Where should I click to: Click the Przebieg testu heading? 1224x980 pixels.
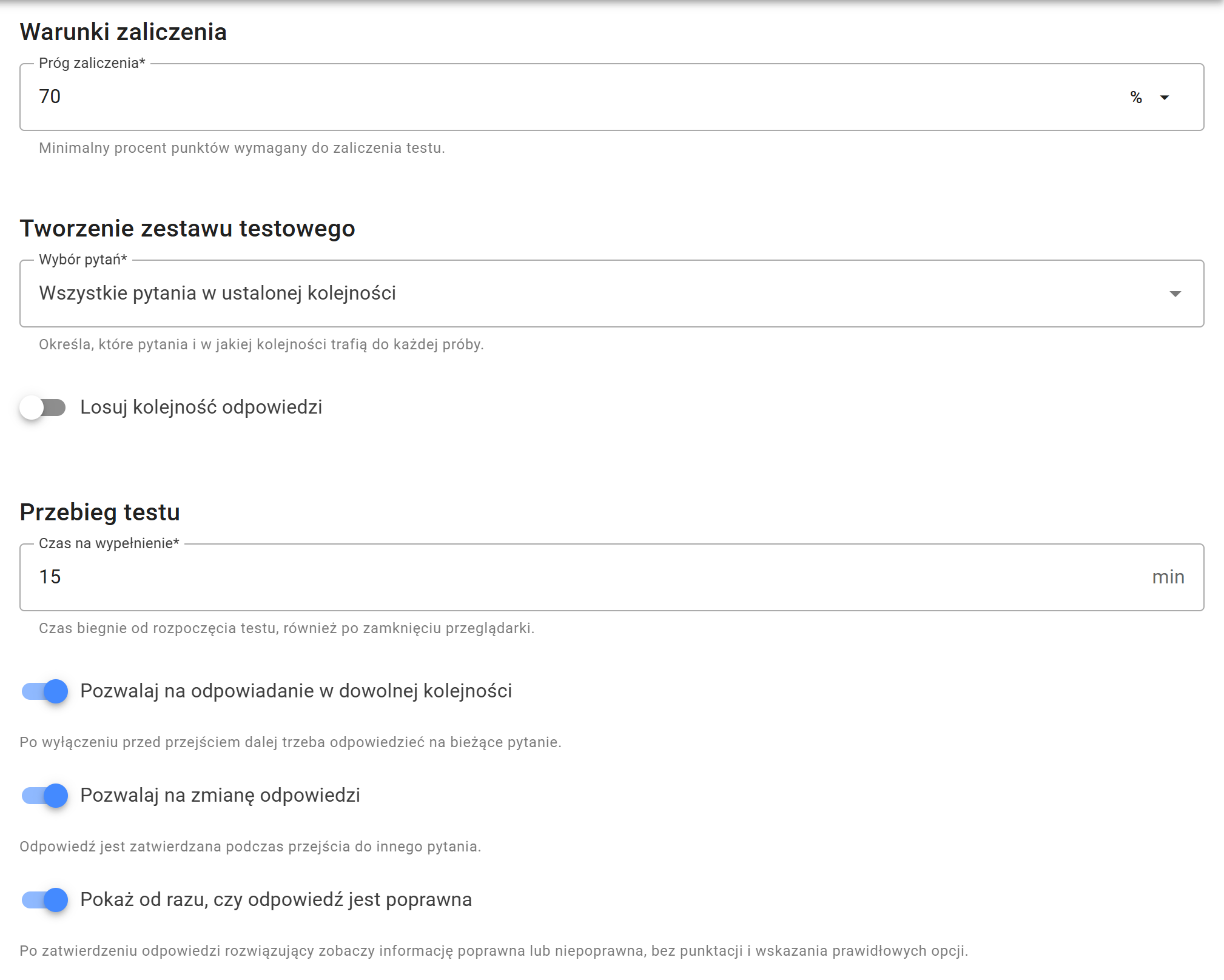100,512
